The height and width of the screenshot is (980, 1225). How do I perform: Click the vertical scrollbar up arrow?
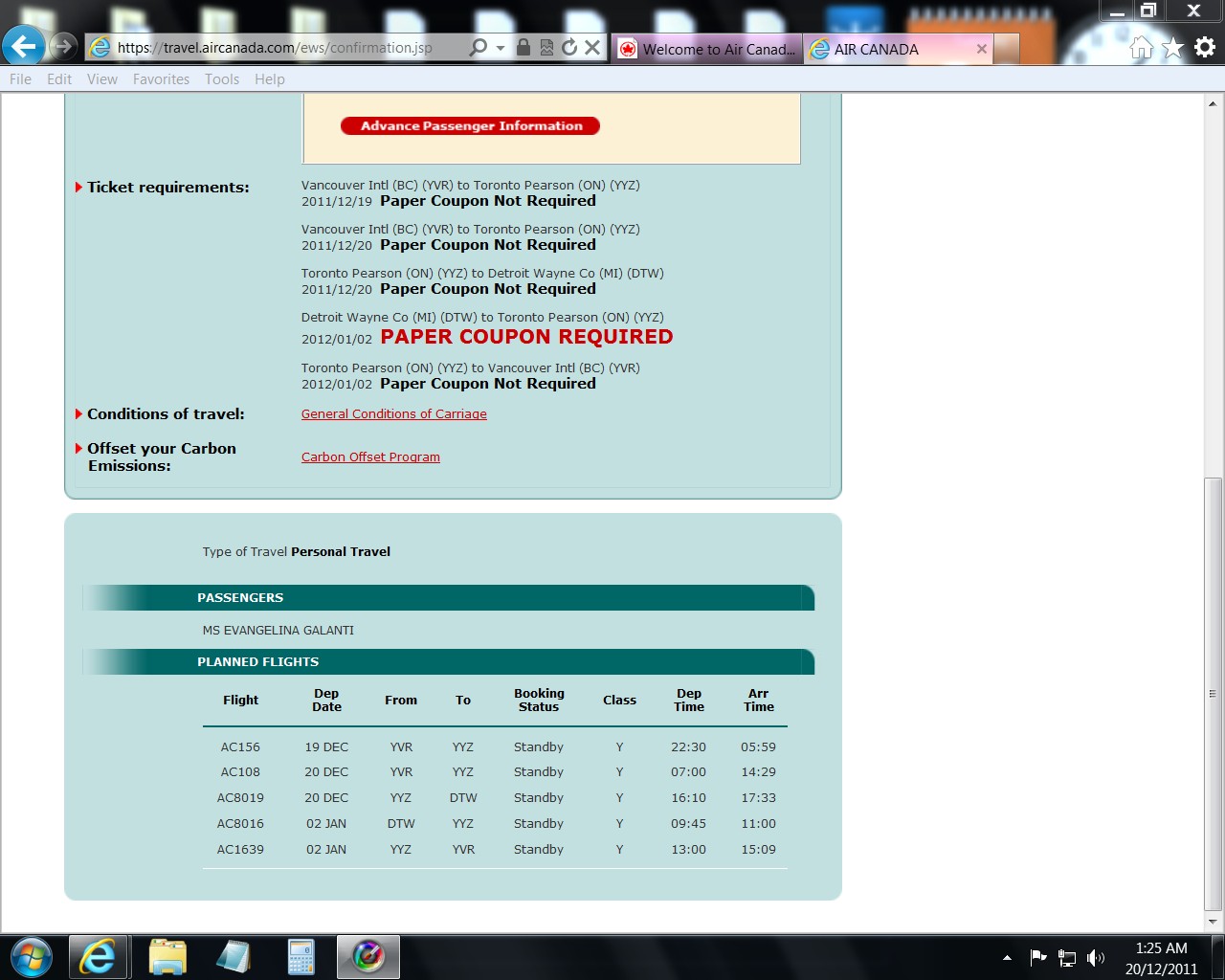1214,103
